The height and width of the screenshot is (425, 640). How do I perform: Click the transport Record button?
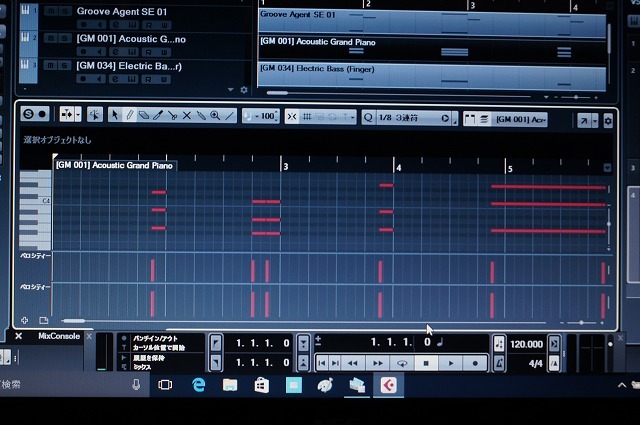point(475,363)
